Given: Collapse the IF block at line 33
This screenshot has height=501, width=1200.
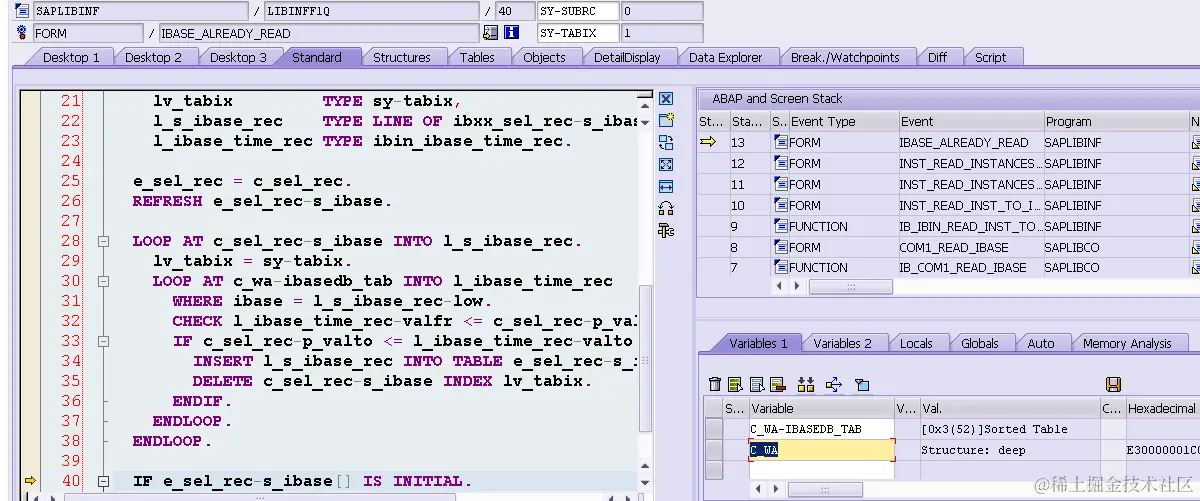Looking at the screenshot, I should [x=102, y=341].
